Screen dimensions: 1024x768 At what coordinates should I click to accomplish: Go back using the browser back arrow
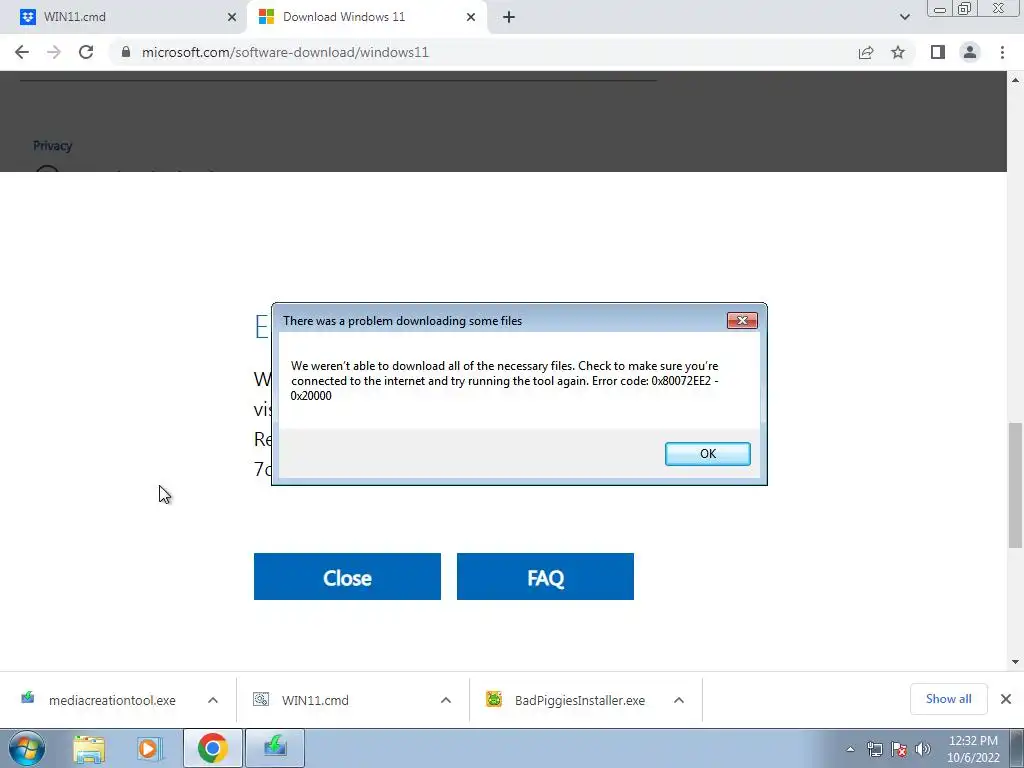point(22,52)
